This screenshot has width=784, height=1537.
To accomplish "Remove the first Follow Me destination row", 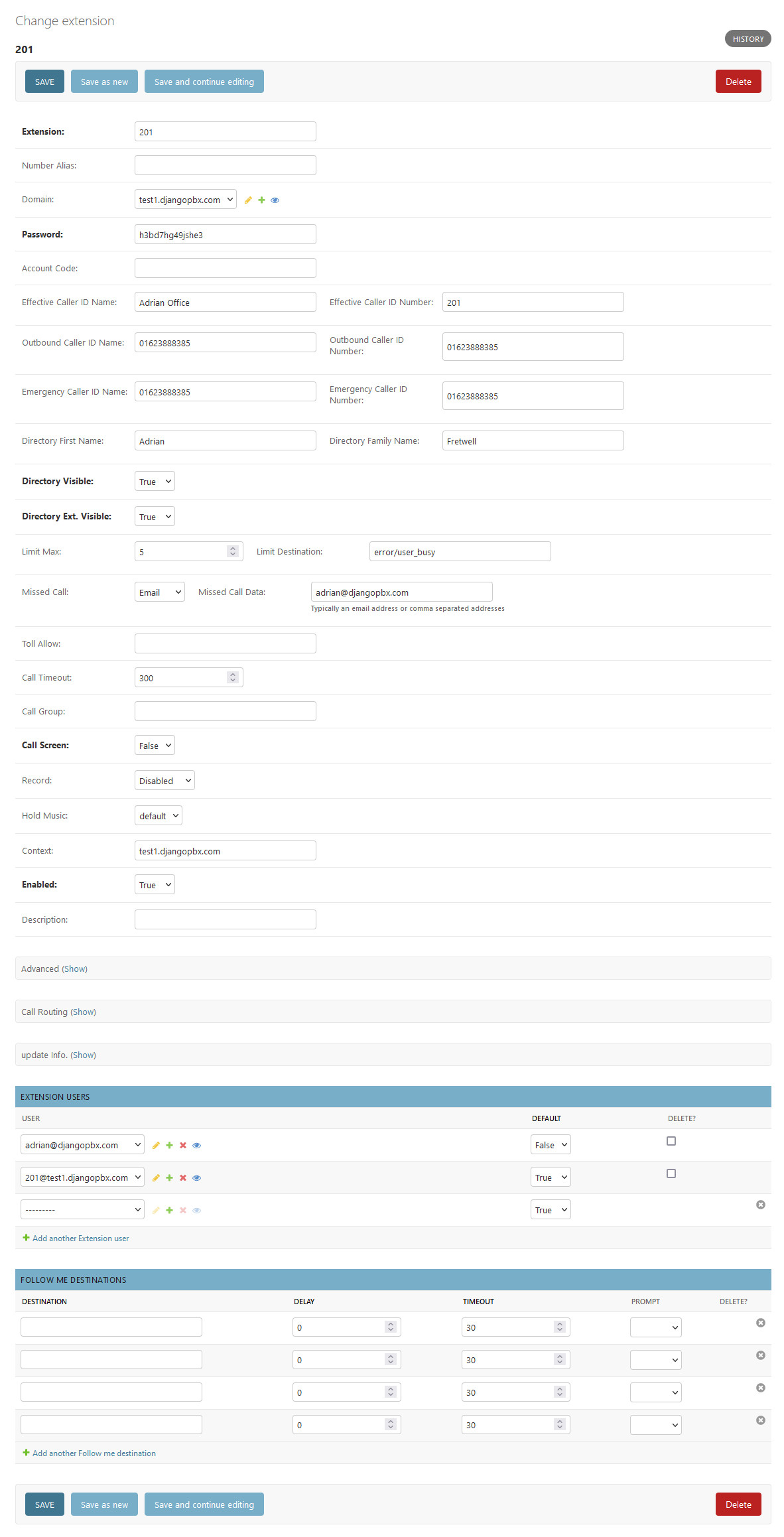I will (x=760, y=1323).
